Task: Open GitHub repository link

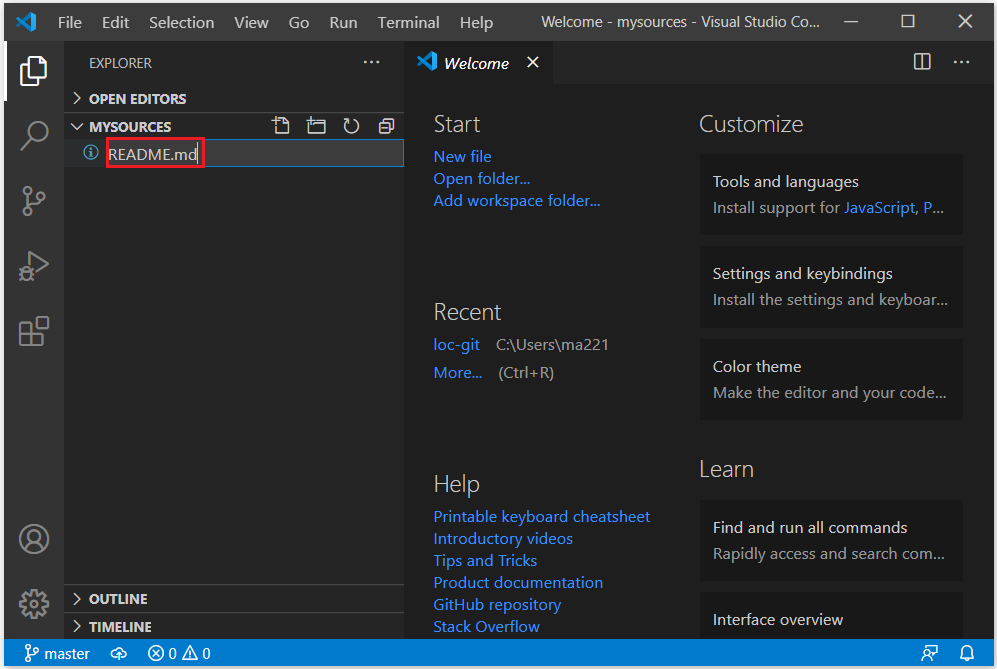Action: [497, 605]
